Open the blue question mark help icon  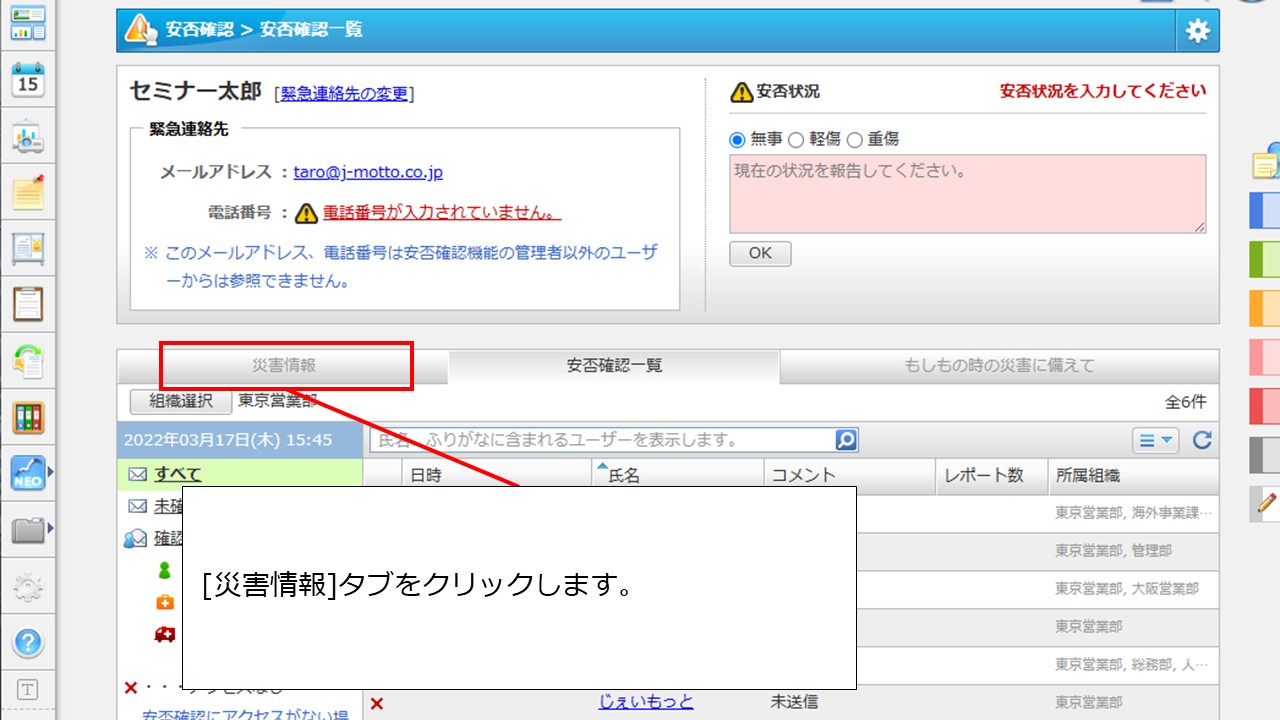(x=28, y=643)
